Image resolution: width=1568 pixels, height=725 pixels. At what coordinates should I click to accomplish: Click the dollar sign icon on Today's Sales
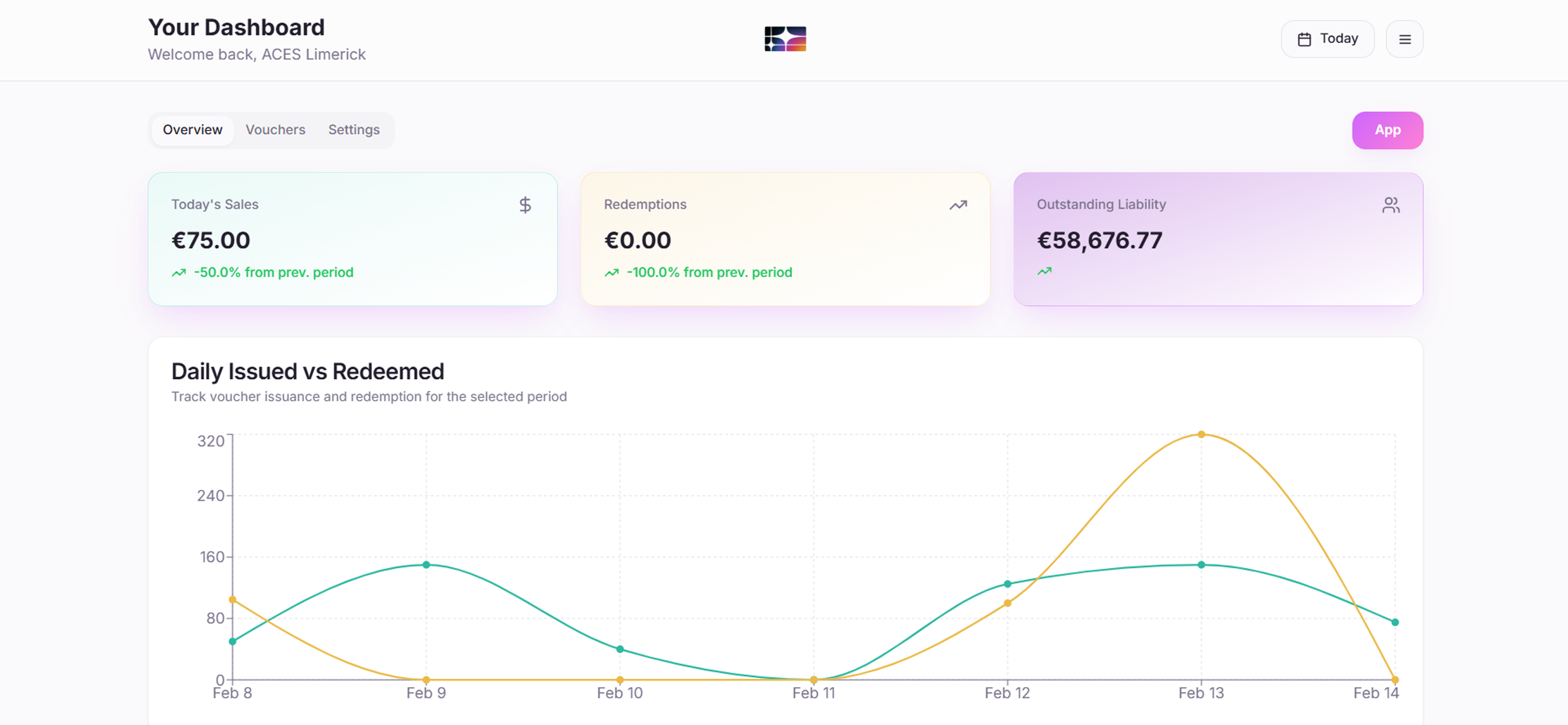tap(525, 205)
